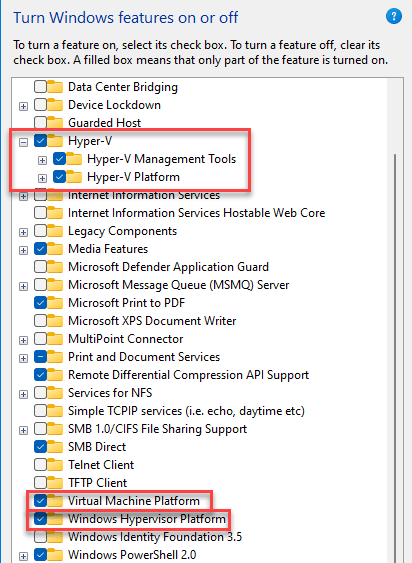The width and height of the screenshot is (412, 563).
Task: Uncheck Hyper-V Management Tools checkbox
Action: click(x=59, y=159)
